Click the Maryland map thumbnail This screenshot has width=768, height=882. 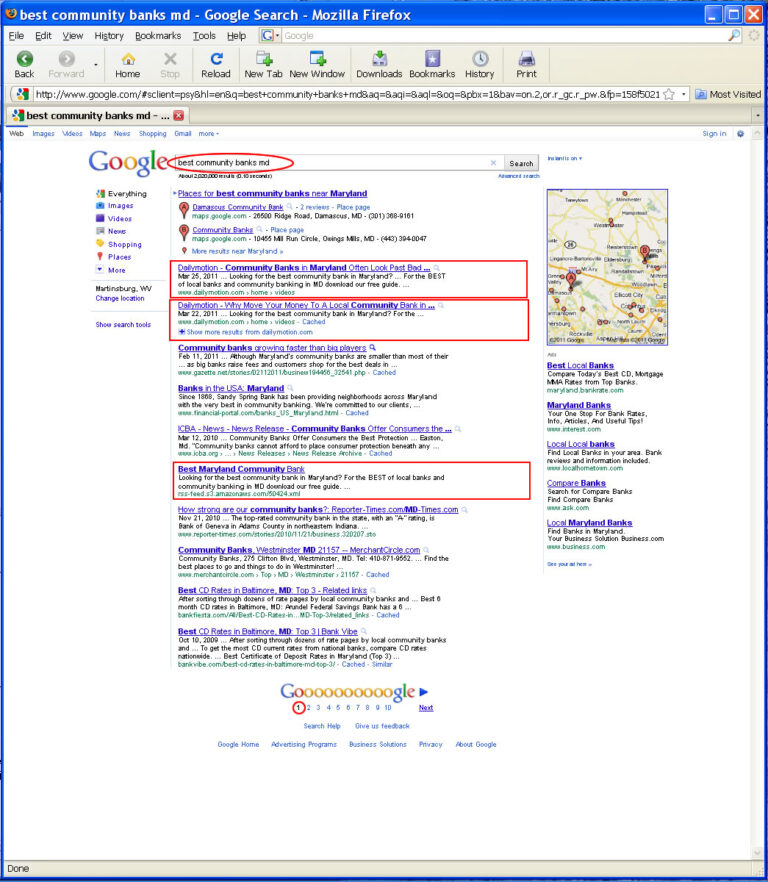tap(607, 267)
